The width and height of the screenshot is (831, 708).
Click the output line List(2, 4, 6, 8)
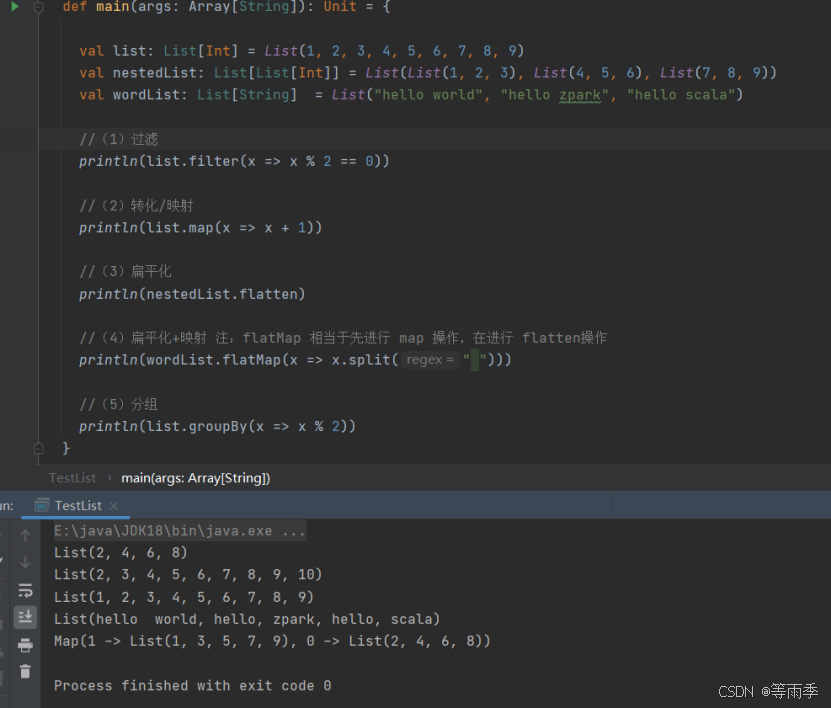[120, 553]
